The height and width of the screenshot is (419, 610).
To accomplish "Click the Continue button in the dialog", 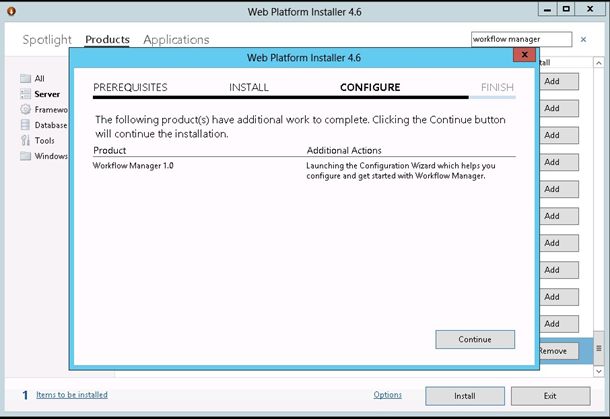I will tap(475, 339).
